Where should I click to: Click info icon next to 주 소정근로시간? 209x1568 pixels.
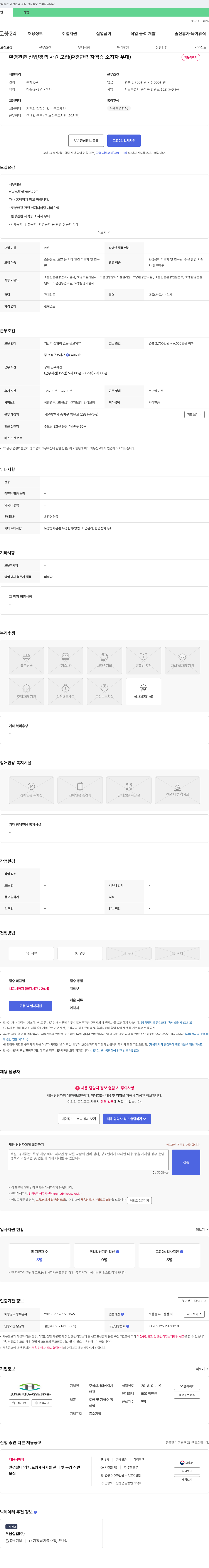click(x=67, y=355)
